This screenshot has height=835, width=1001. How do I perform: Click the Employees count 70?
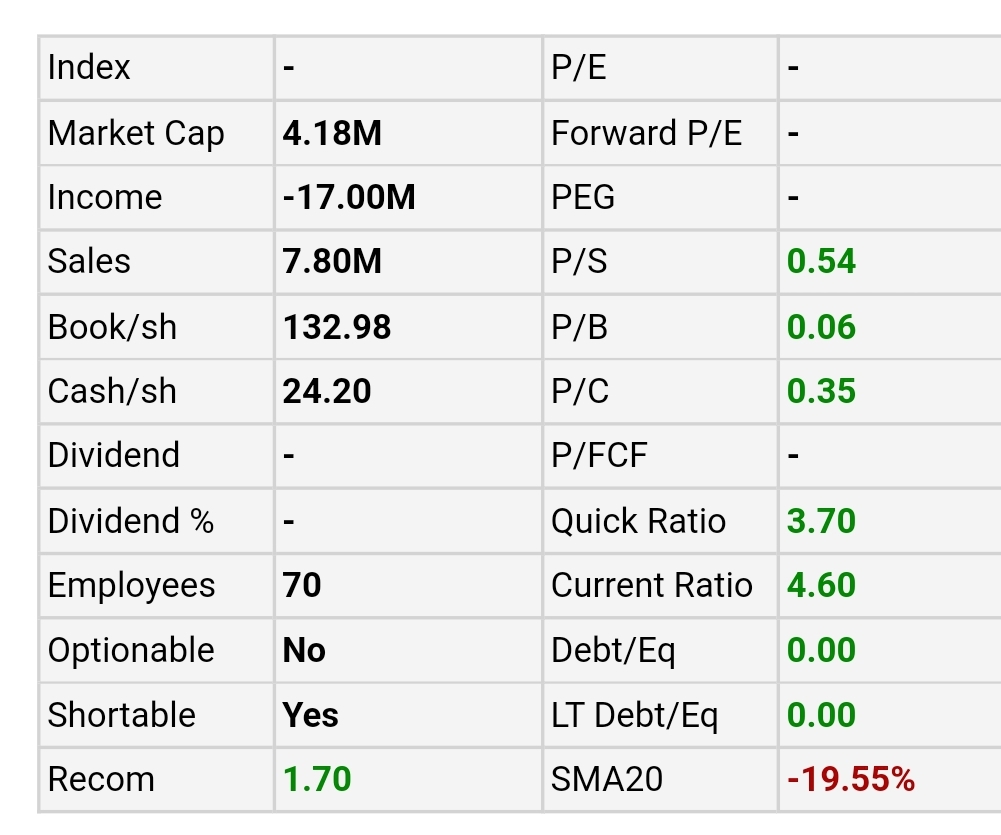302,585
